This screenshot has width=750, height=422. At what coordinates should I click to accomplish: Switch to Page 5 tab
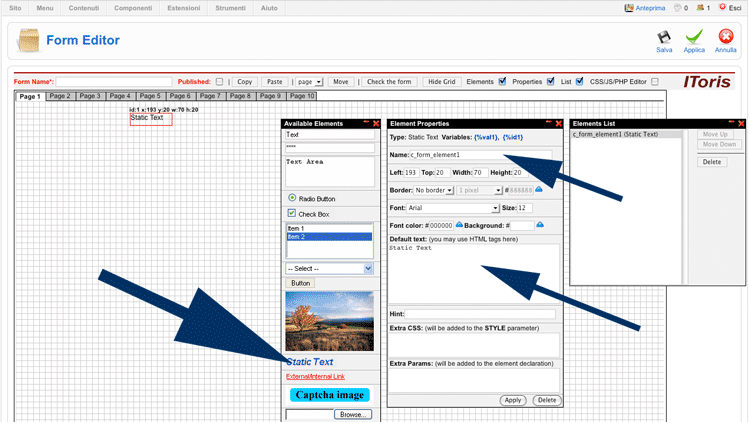pyautogui.click(x=150, y=96)
